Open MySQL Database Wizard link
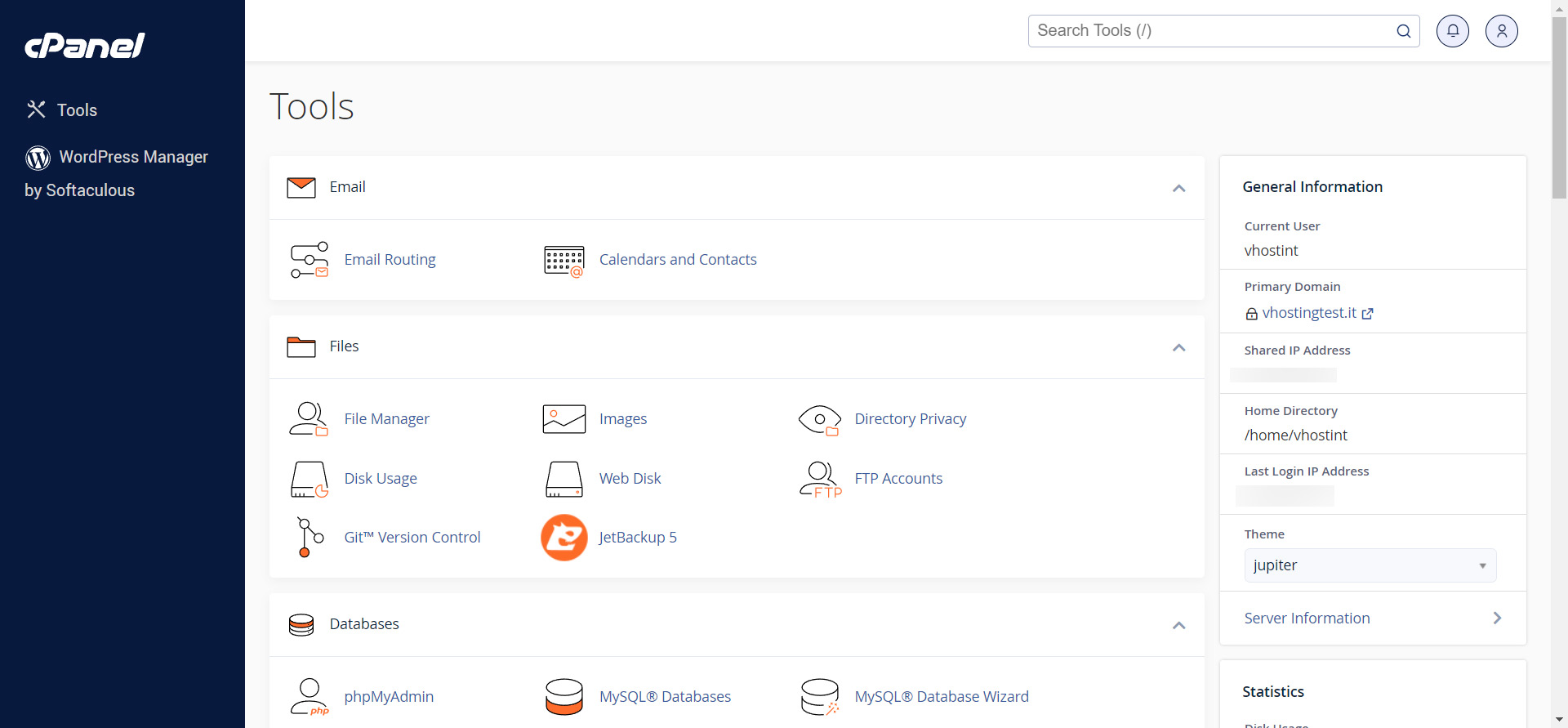This screenshot has height=728, width=1568. click(x=942, y=697)
